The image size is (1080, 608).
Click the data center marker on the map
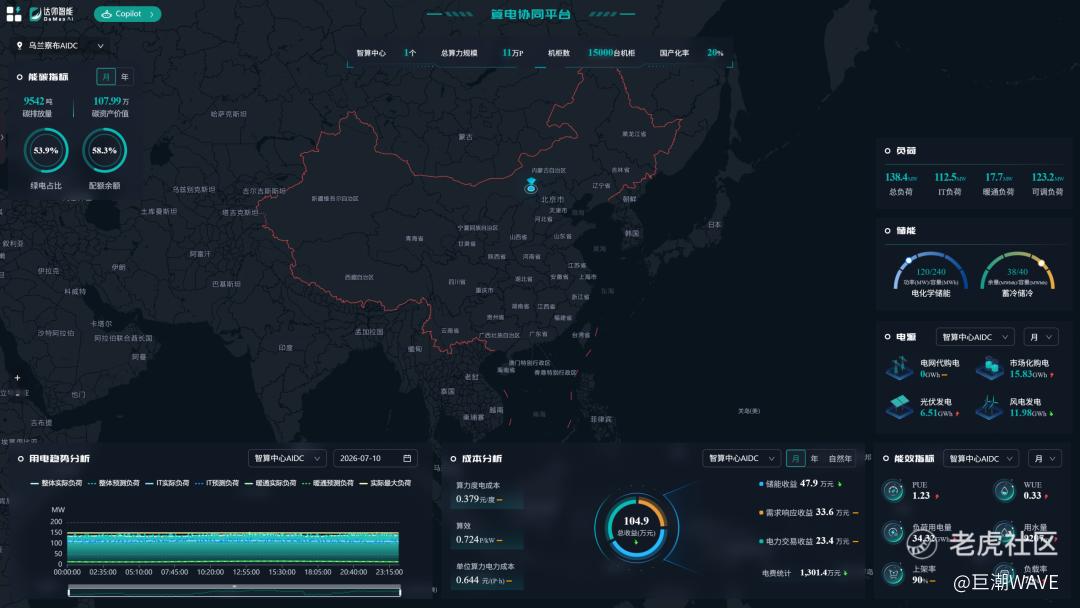click(x=530, y=185)
